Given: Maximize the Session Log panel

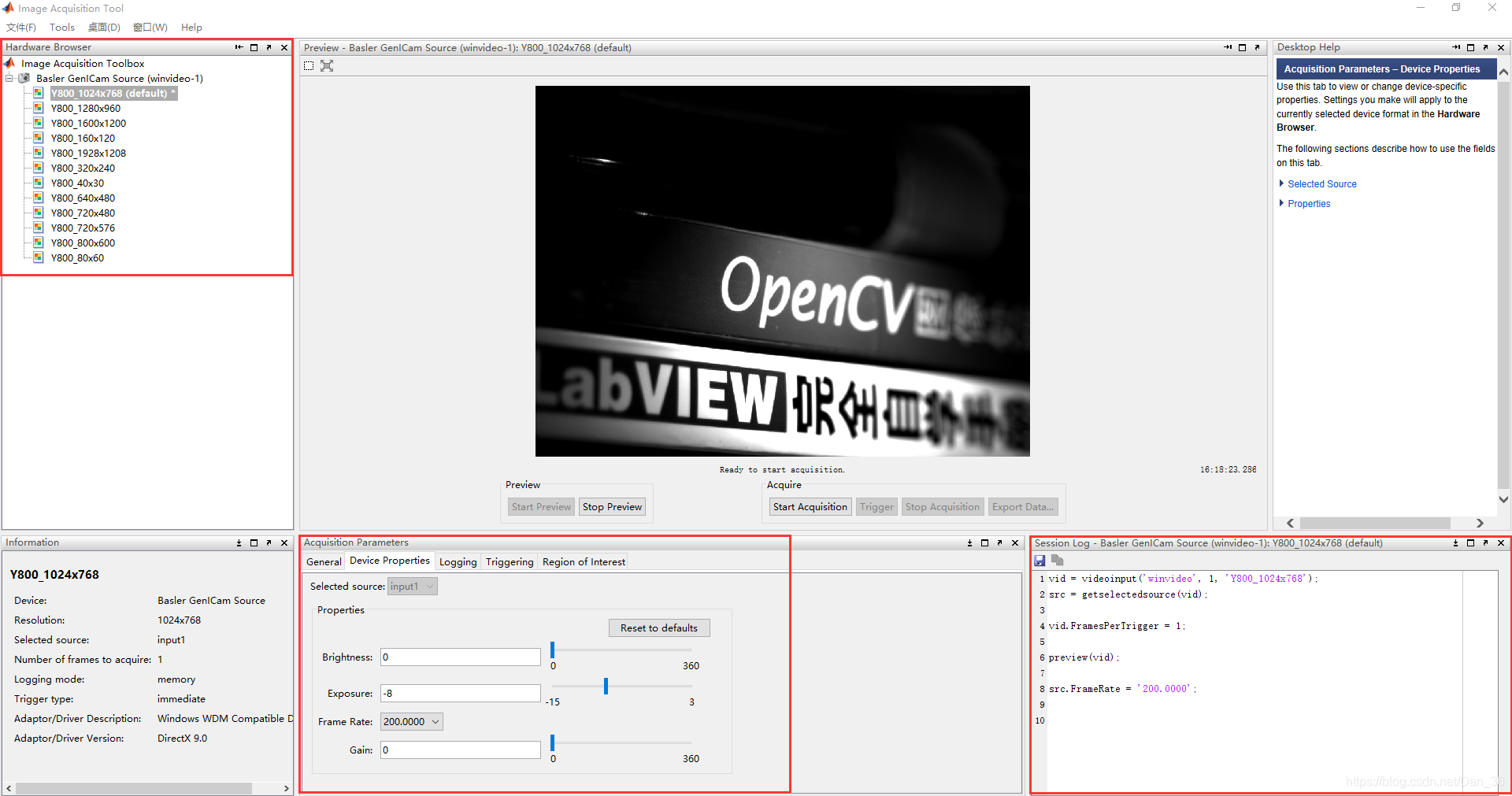Looking at the screenshot, I should pos(1470,542).
